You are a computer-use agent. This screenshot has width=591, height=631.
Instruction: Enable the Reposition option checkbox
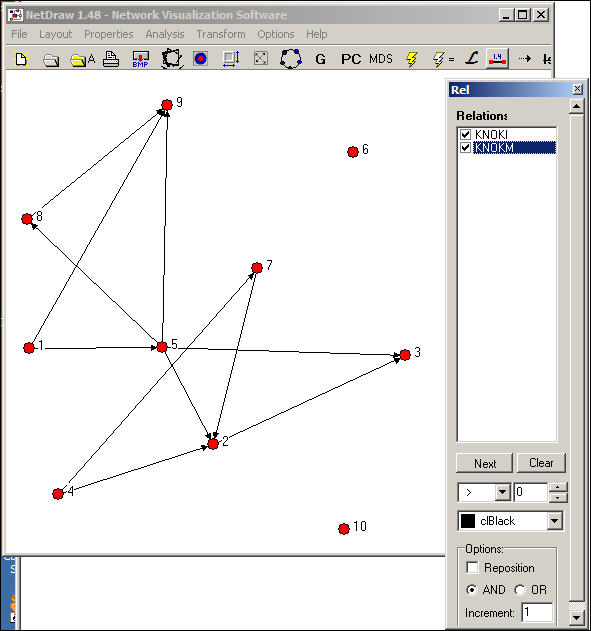coord(472,567)
